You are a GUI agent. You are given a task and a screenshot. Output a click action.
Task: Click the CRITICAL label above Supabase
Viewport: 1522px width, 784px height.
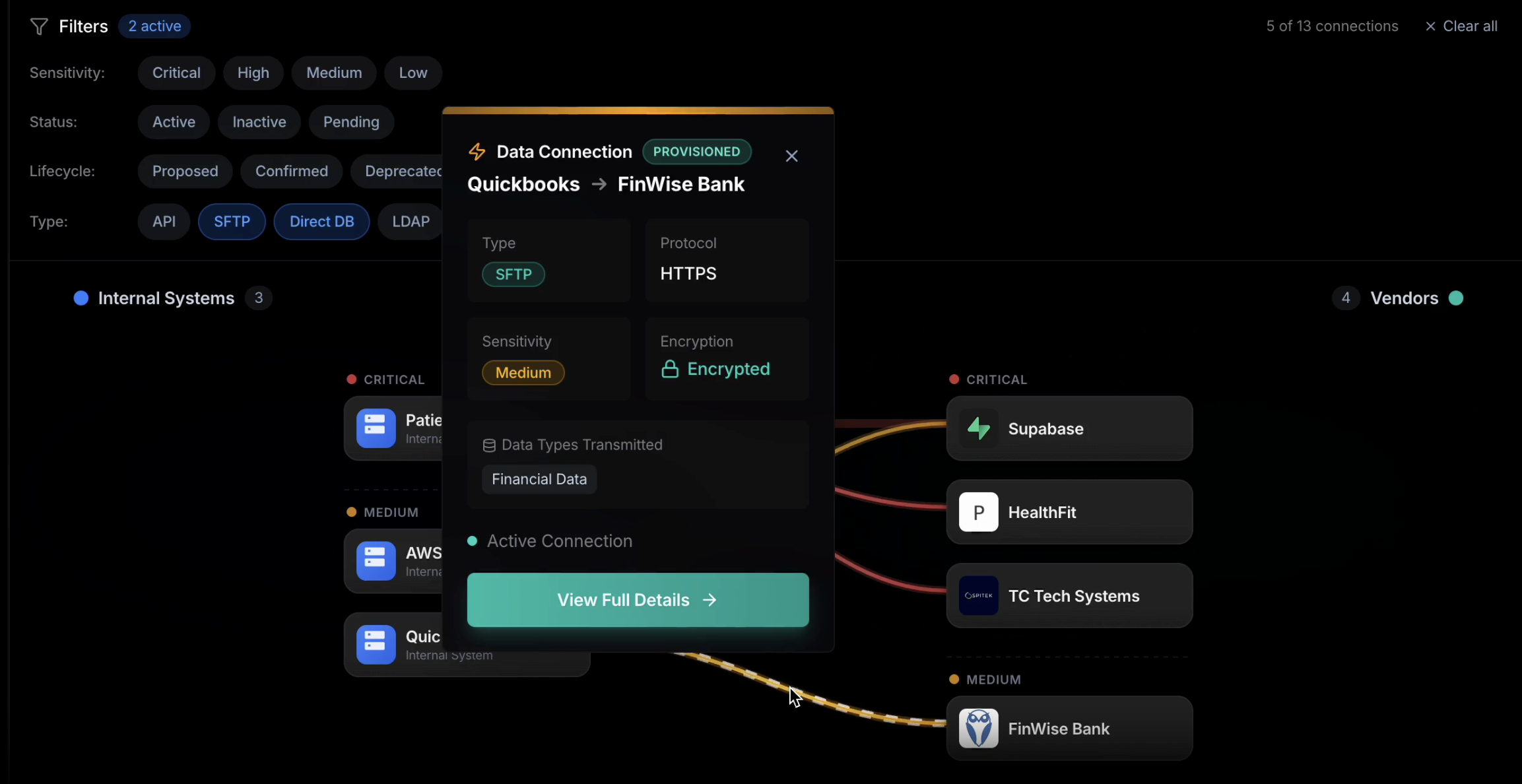(x=997, y=379)
